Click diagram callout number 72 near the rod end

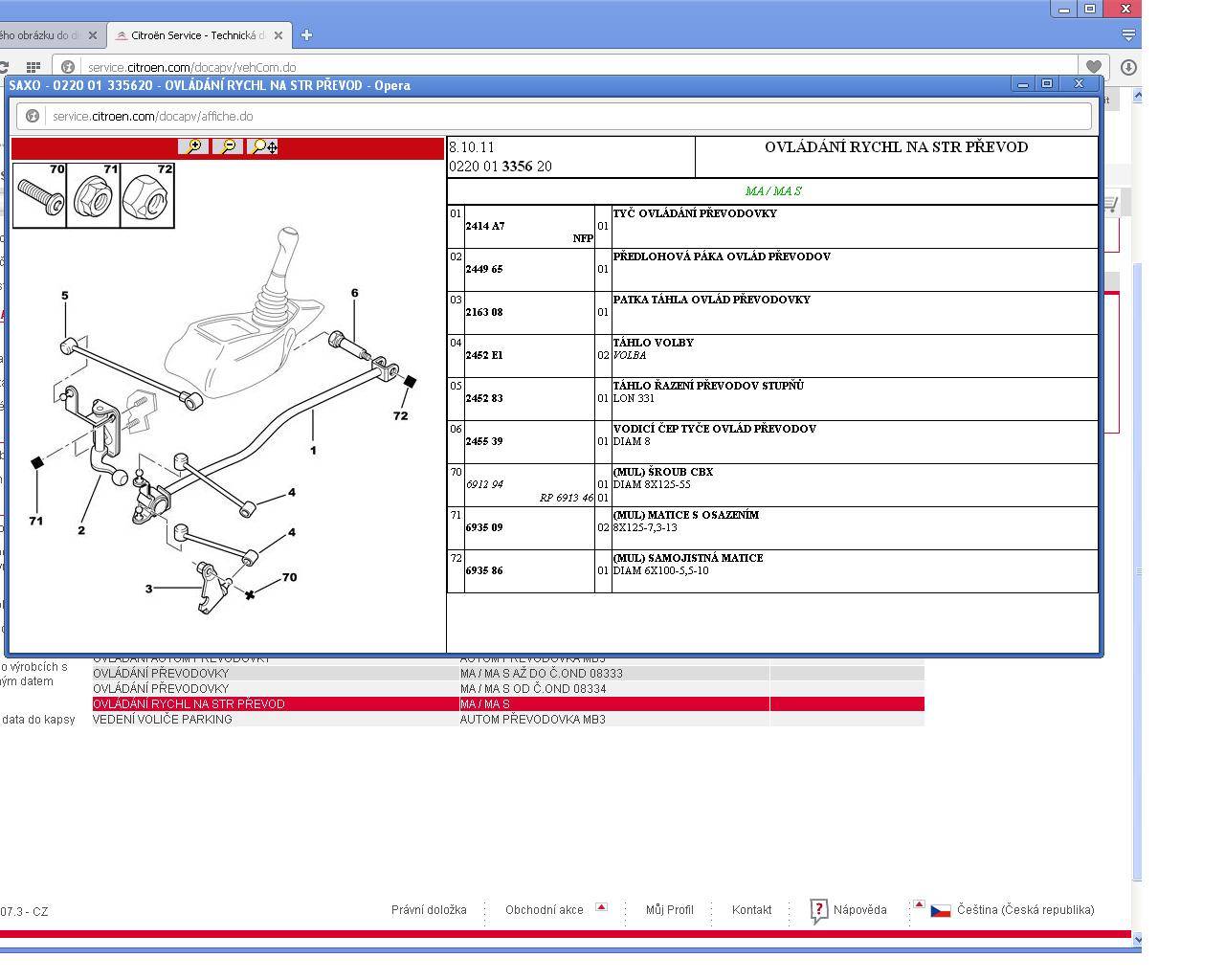pos(400,416)
